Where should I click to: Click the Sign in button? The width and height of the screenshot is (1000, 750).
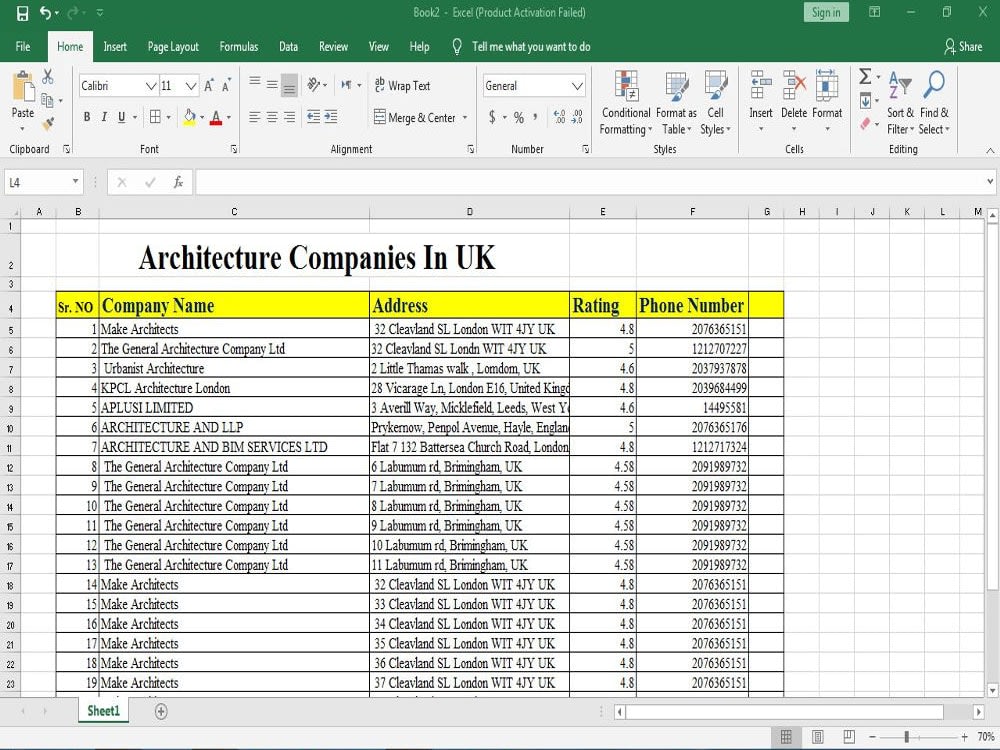tap(826, 12)
